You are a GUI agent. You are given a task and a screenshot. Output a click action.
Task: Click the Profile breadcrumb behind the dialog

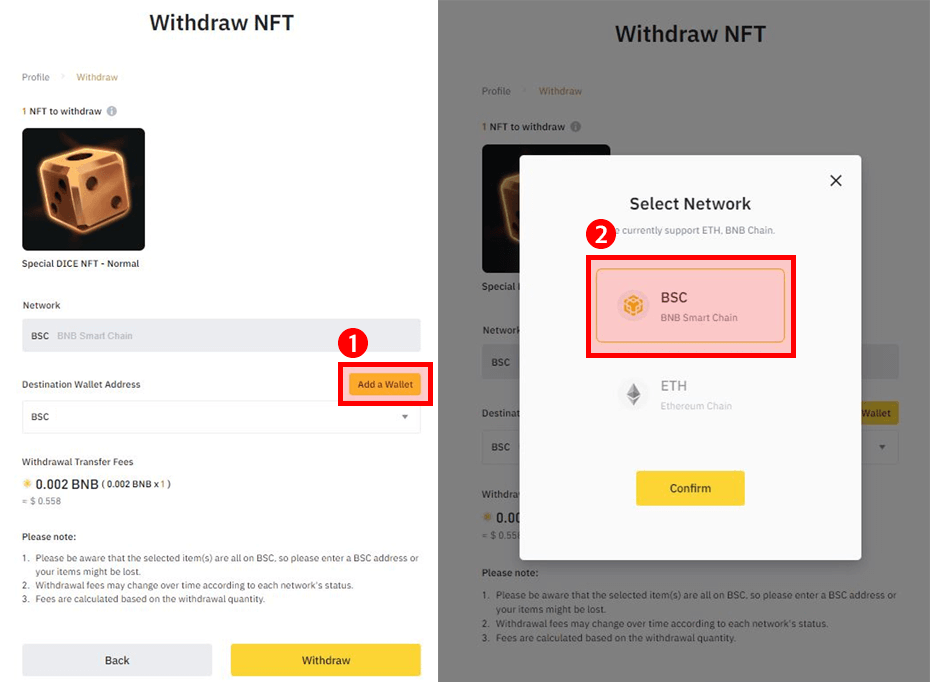tap(496, 91)
